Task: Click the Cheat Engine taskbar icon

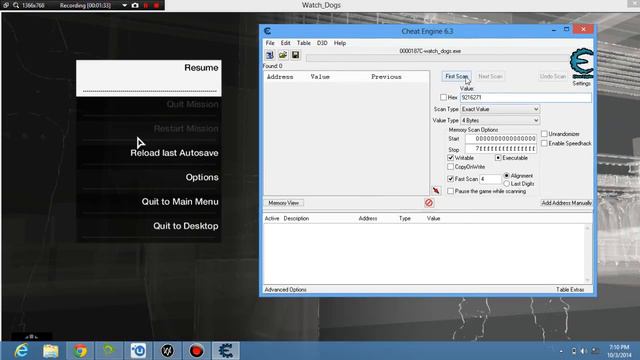Action: click(x=225, y=351)
